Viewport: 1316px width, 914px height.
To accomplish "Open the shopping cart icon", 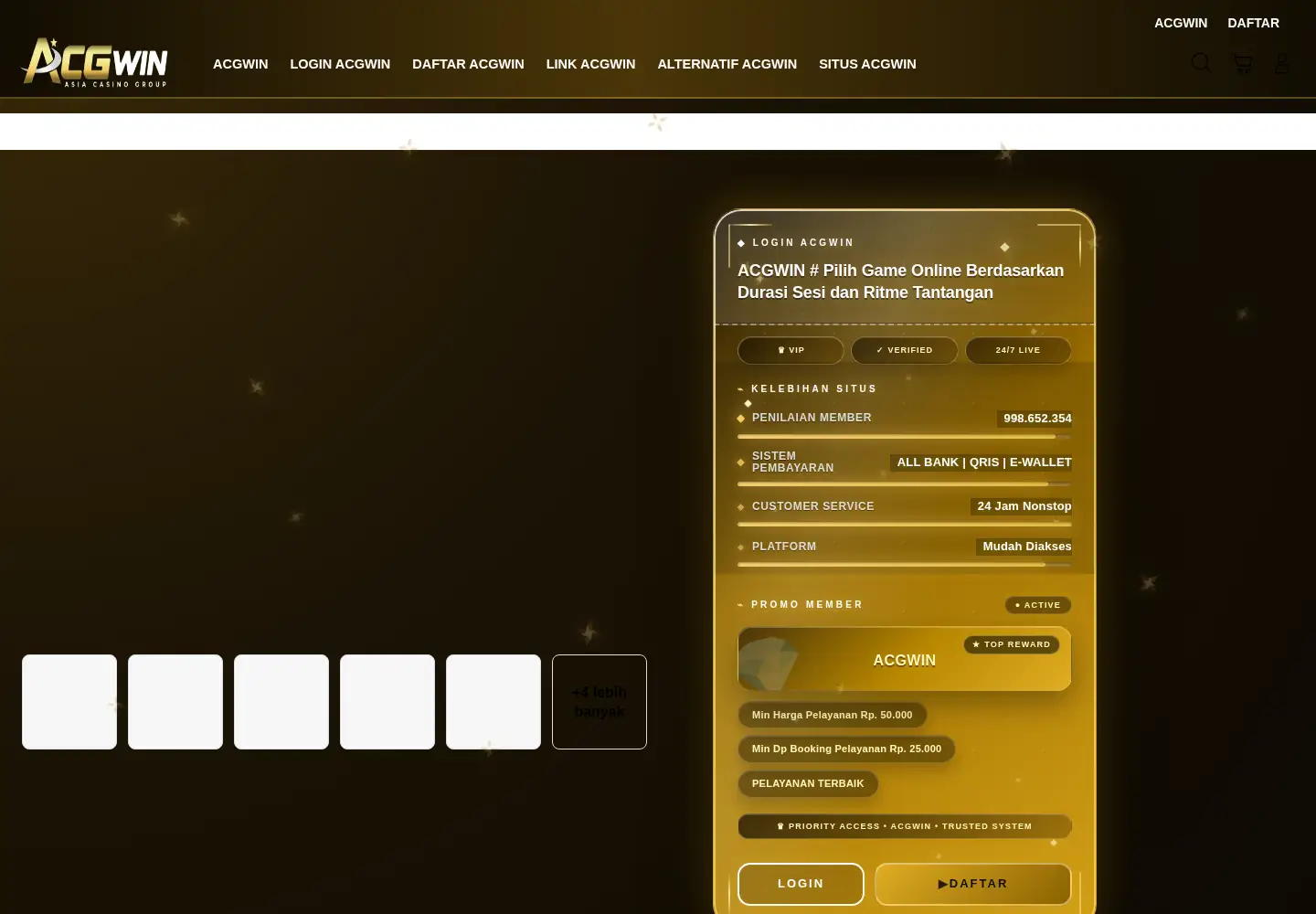I will tap(1242, 63).
